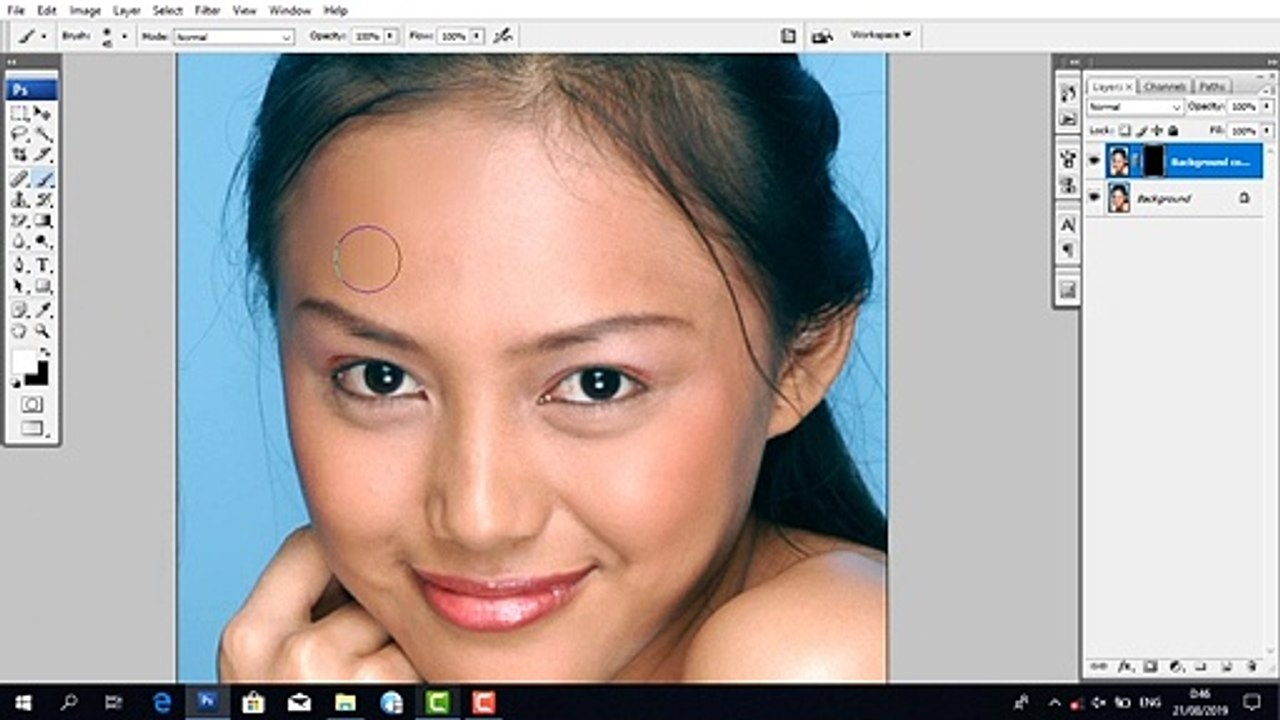This screenshot has width=1280, height=720.
Task: Select the layer mask thumbnail
Action: click(x=1153, y=161)
